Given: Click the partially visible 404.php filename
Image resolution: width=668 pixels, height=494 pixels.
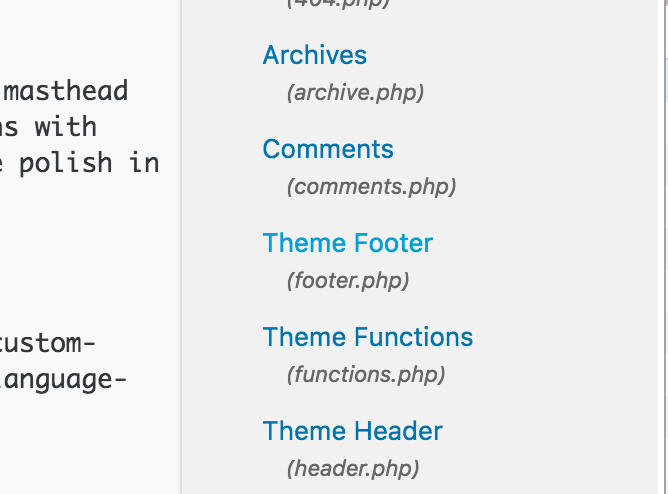Looking at the screenshot, I should coord(338,4).
